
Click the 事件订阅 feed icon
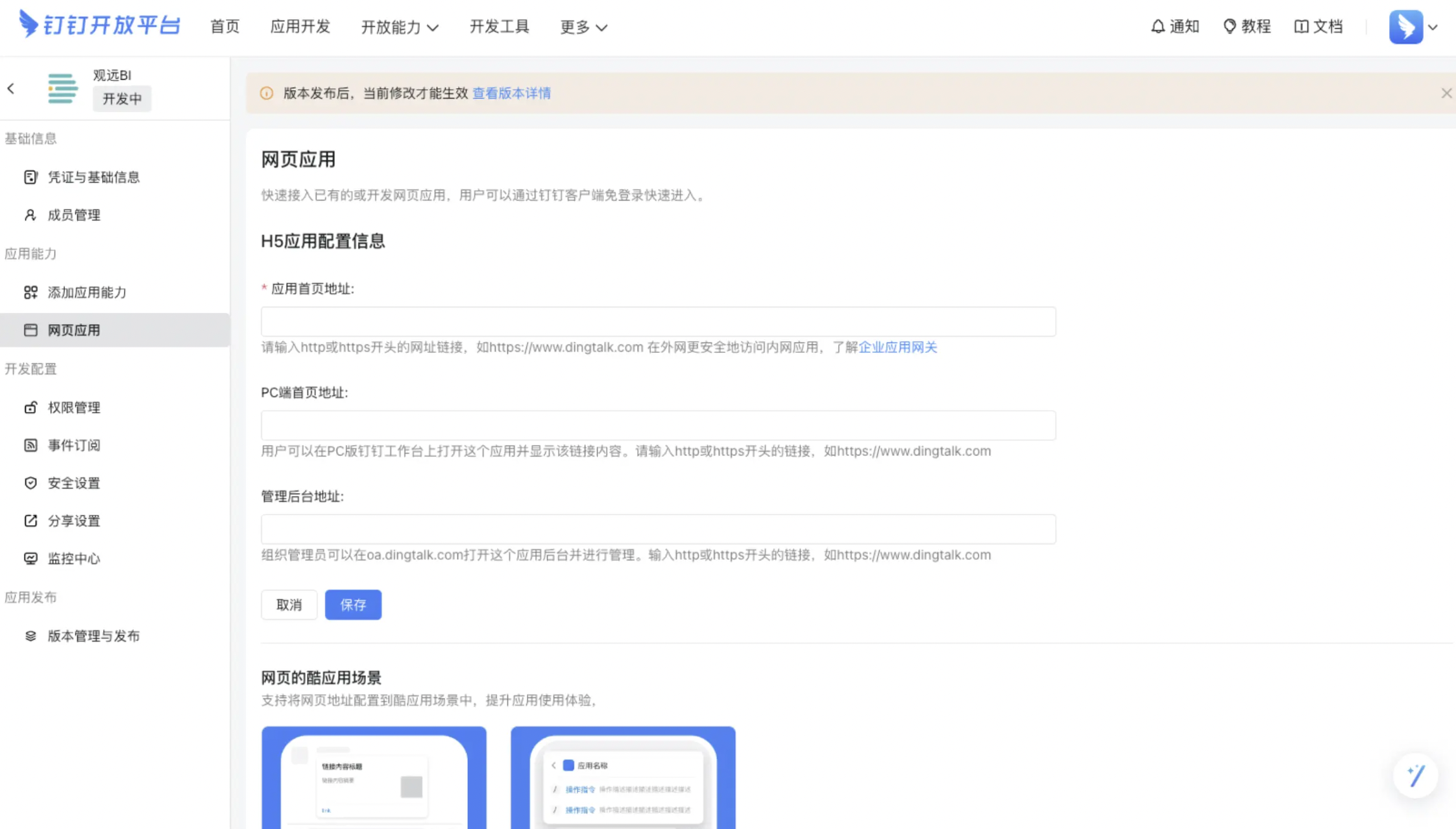30,445
